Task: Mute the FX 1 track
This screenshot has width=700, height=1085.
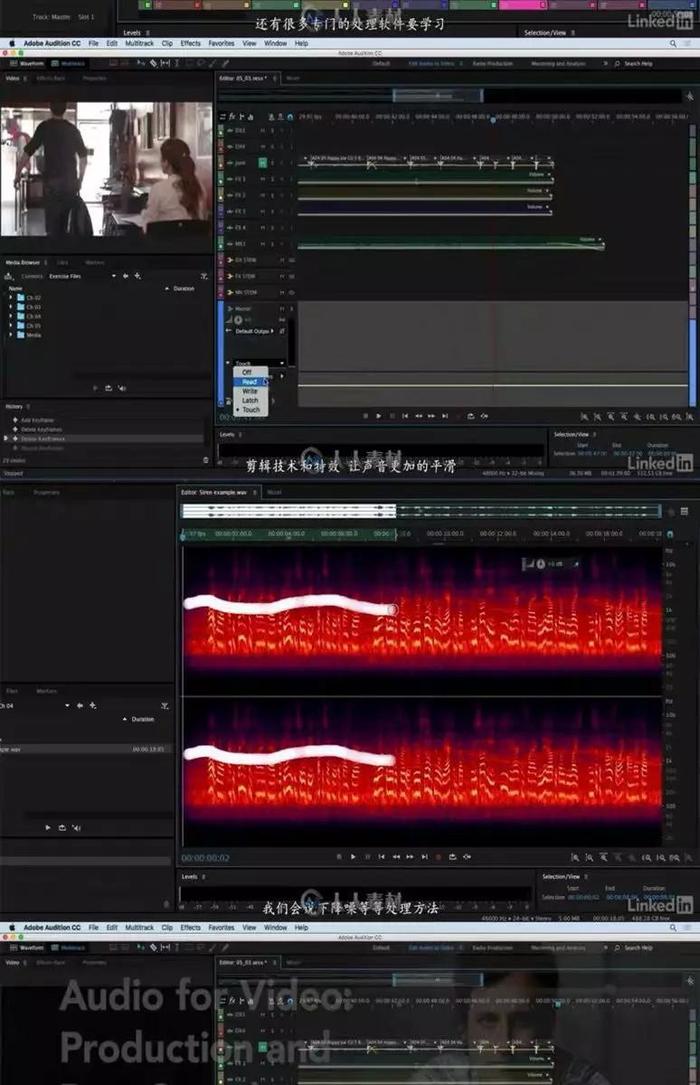Action: [x=263, y=179]
